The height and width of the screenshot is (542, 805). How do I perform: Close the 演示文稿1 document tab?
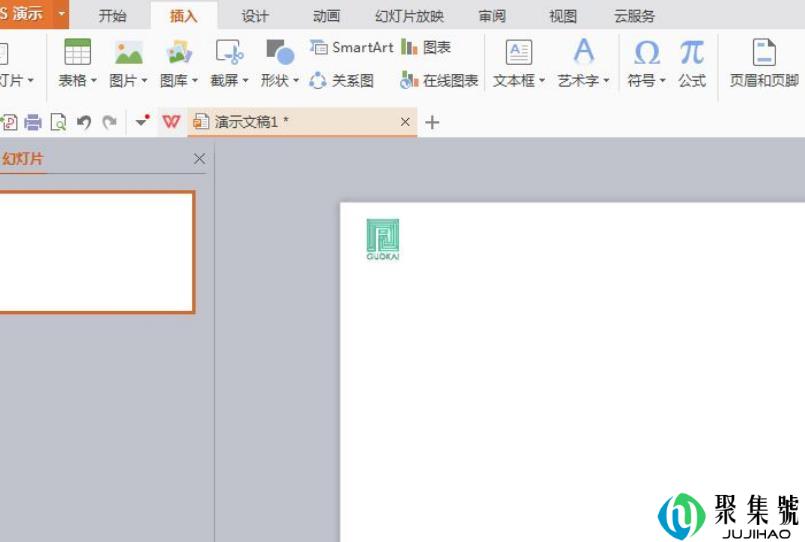[405, 122]
